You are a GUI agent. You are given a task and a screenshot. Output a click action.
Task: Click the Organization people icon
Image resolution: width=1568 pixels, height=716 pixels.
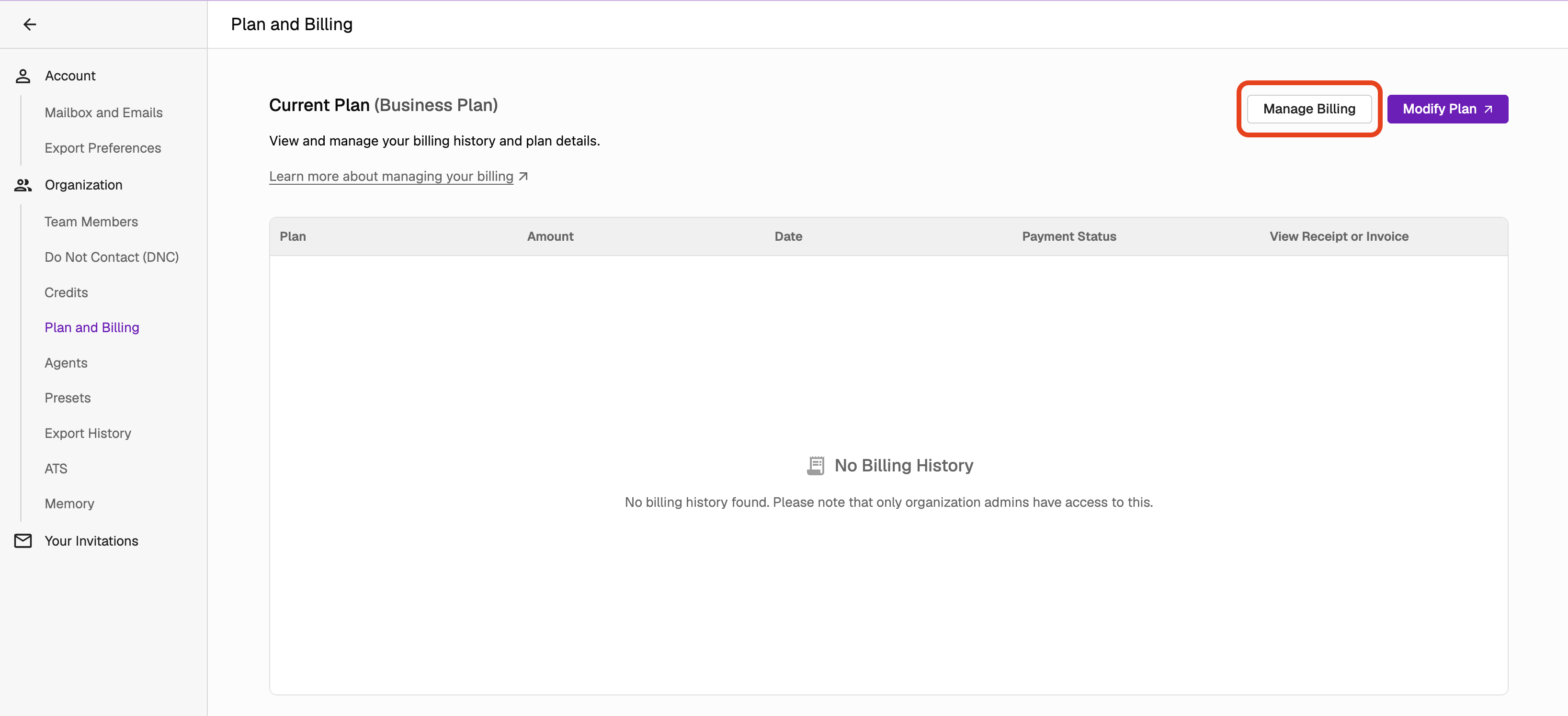23,185
